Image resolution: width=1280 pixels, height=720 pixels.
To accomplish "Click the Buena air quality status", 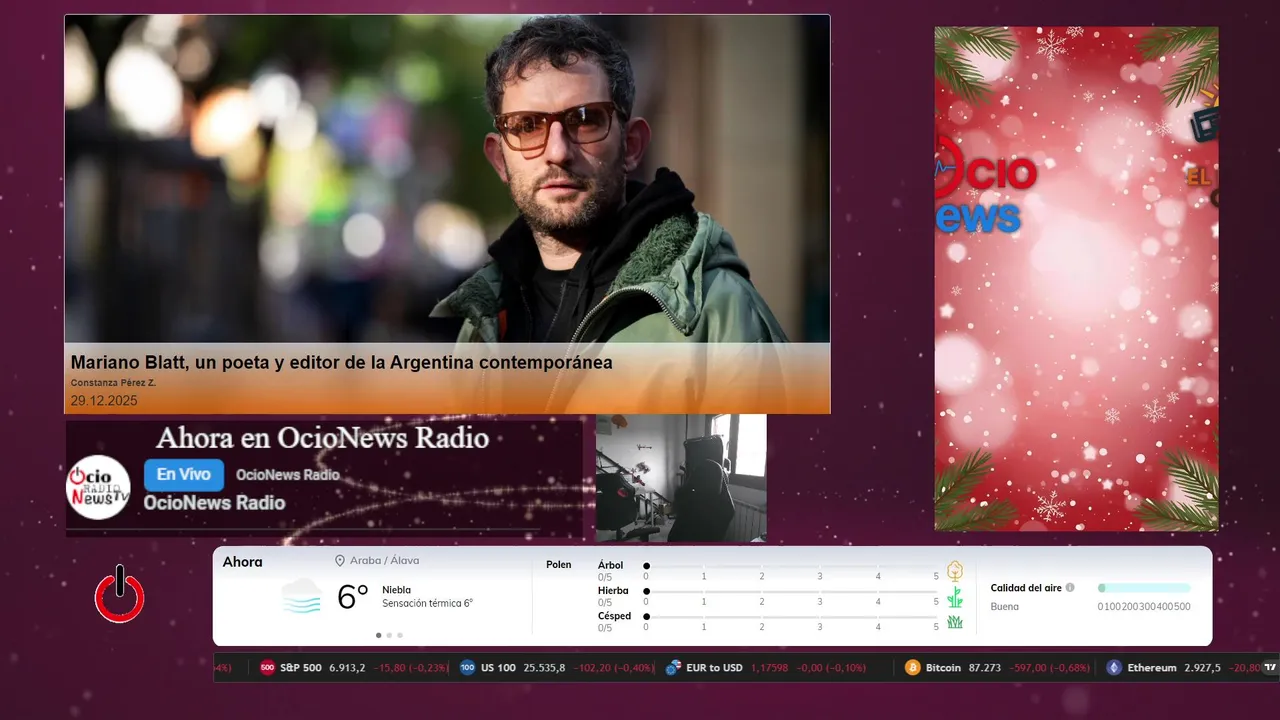I will 1005,606.
